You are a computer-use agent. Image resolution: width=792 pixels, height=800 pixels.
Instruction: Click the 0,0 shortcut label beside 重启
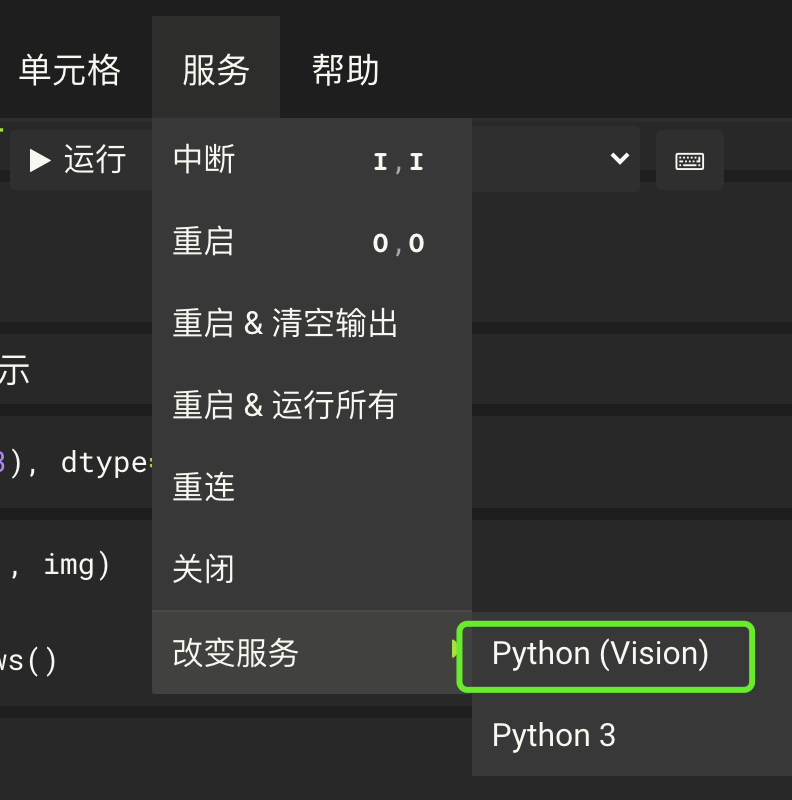400,242
